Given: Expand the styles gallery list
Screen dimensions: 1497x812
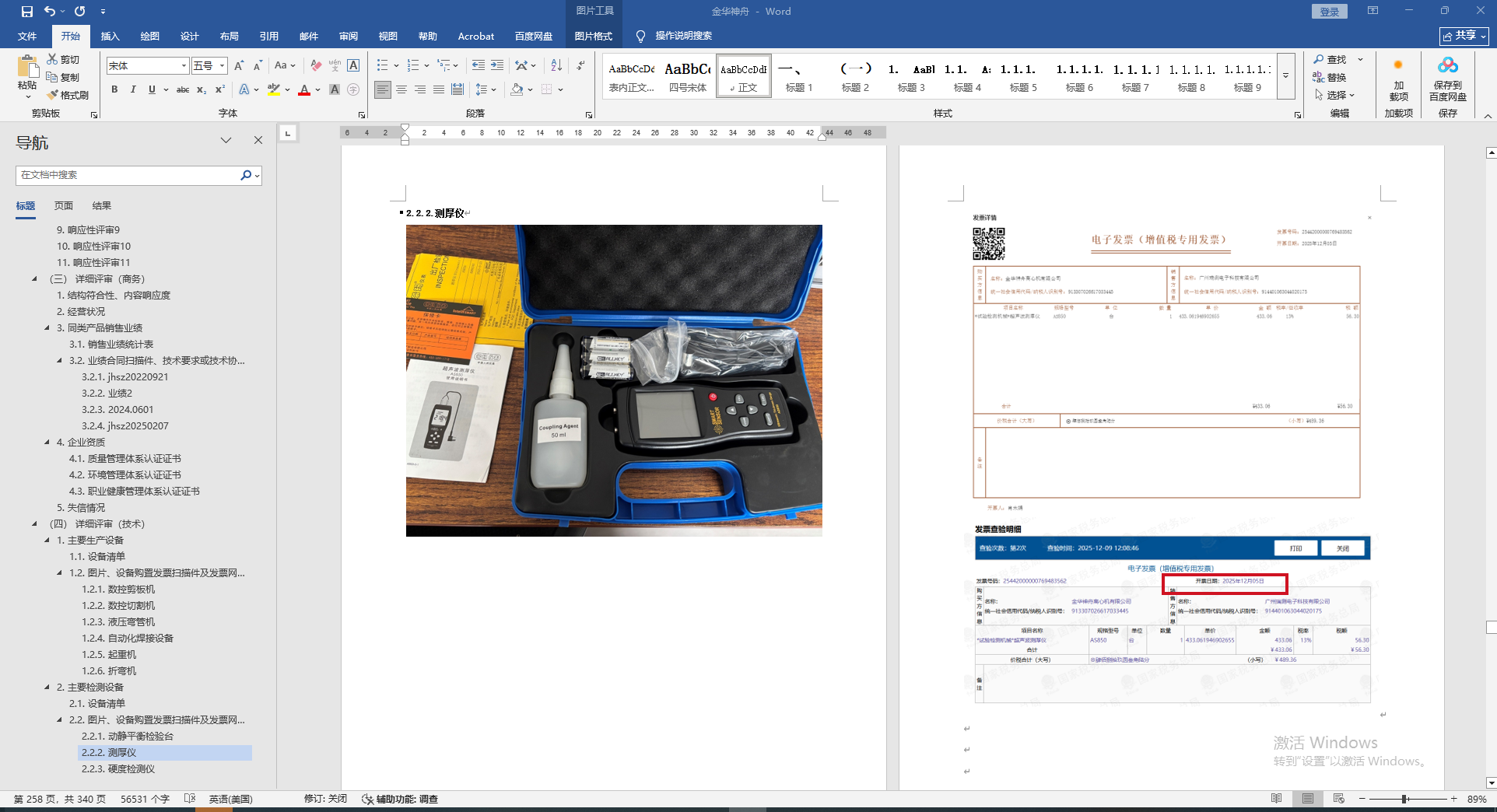Looking at the screenshot, I should tap(1286, 76).
